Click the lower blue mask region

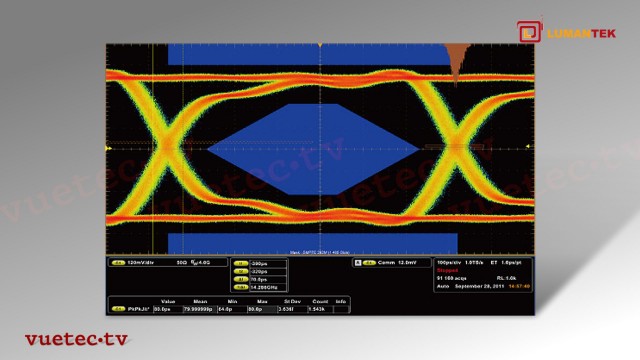tap(313, 244)
